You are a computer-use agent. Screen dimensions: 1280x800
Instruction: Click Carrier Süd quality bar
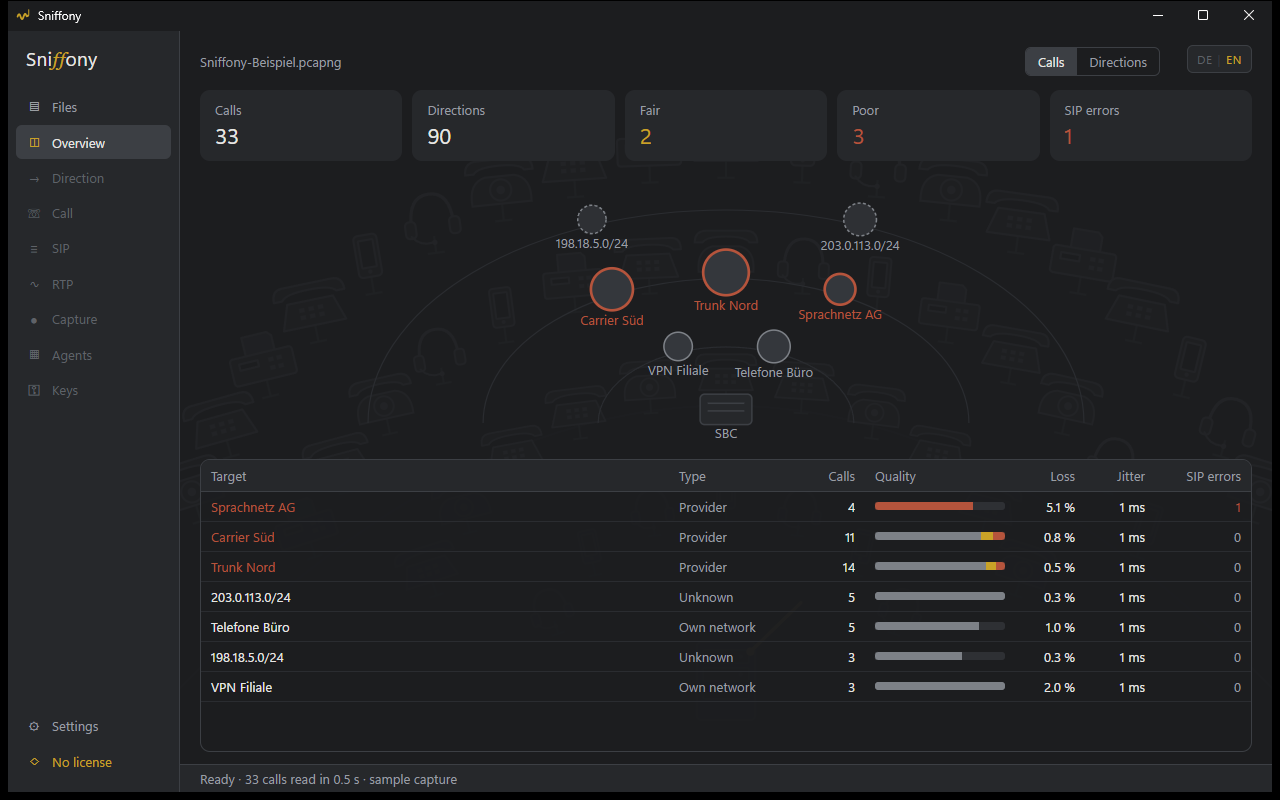940,537
